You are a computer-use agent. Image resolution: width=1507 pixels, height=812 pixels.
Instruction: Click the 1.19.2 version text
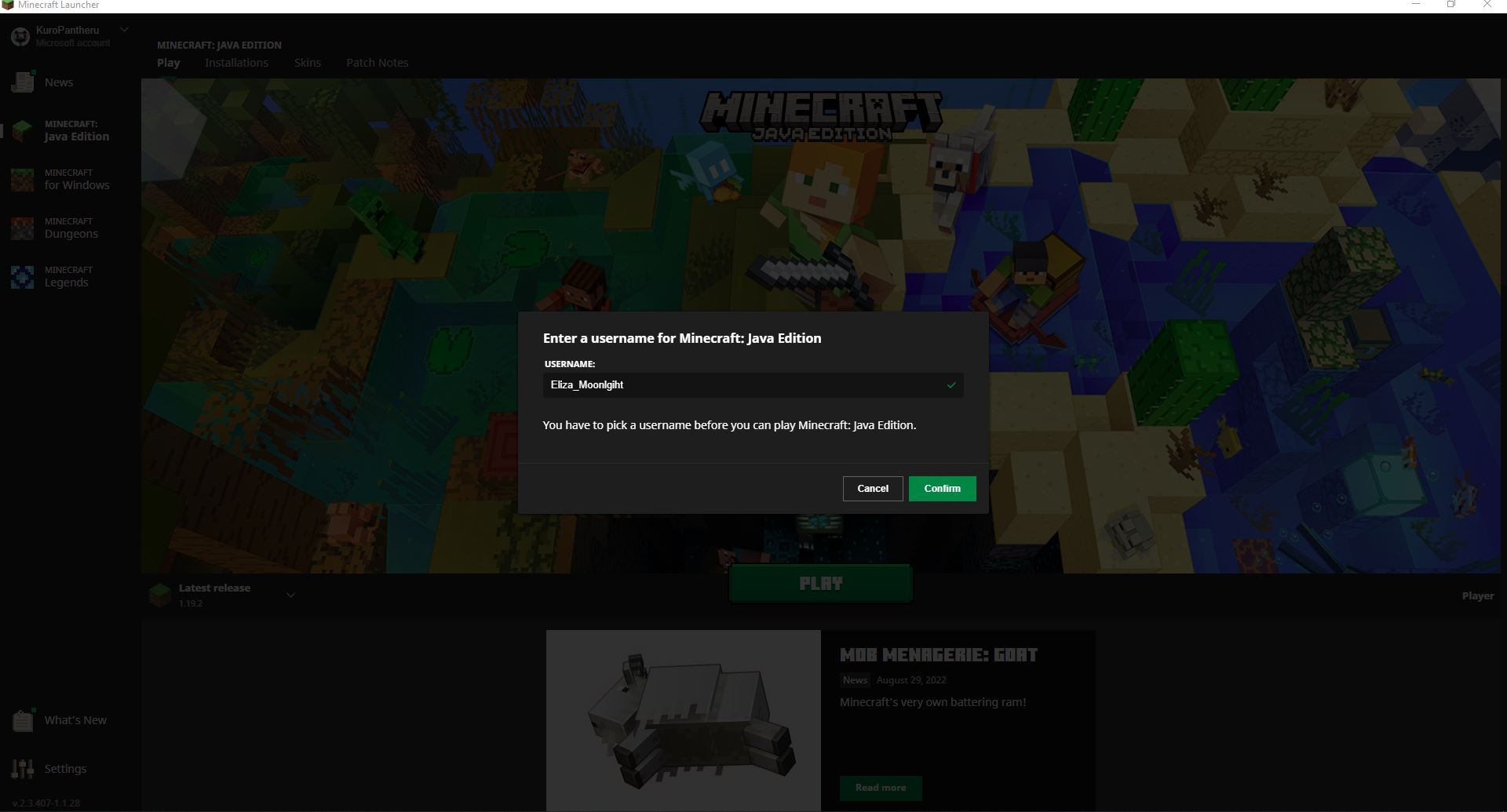coord(190,603)
